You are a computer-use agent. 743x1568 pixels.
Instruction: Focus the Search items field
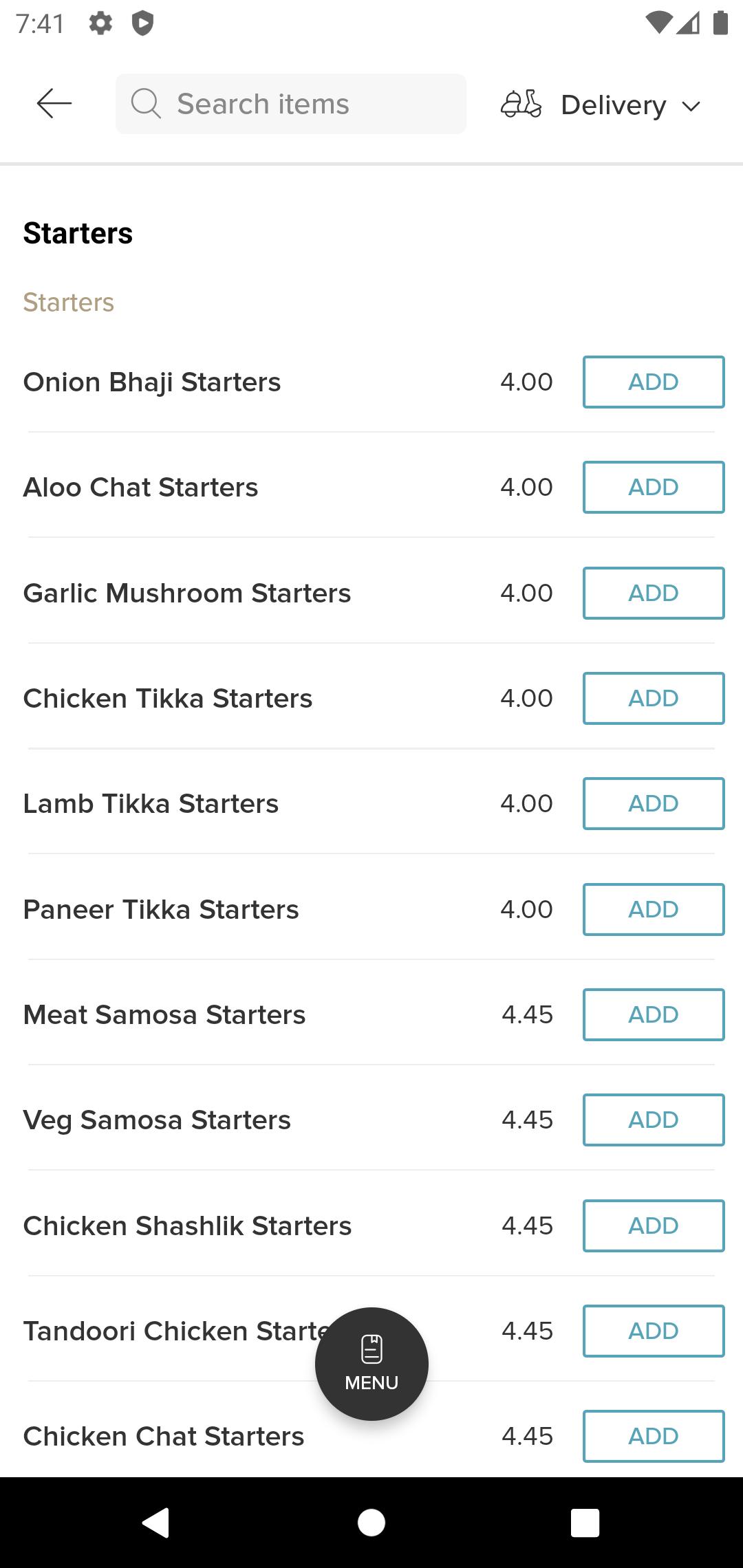(x=291, y=104)
